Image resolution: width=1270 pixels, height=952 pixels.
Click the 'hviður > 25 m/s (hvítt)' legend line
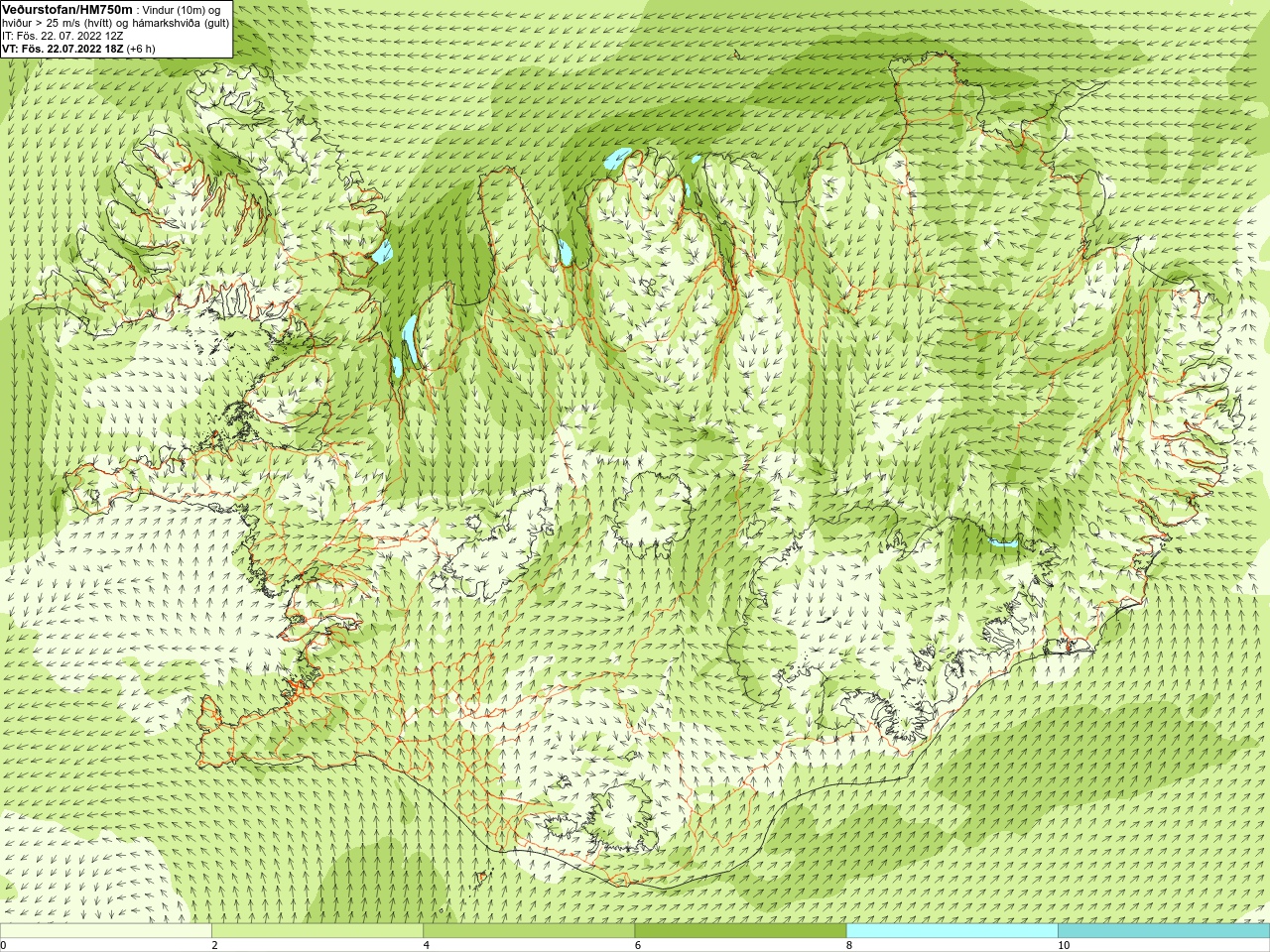(x=60, y=23)
